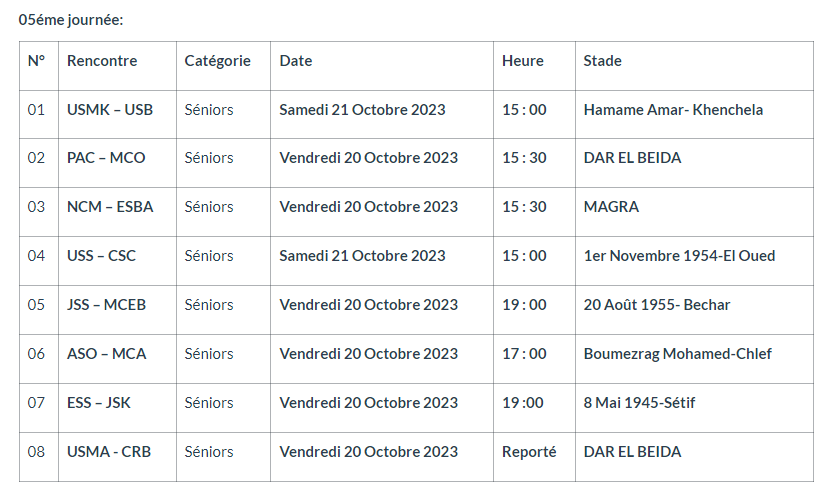The width and height of the screenshot is (827, 497).
Task: Select the 'NCM – ESBA' match cell
Action: click(x=110, y=207)
